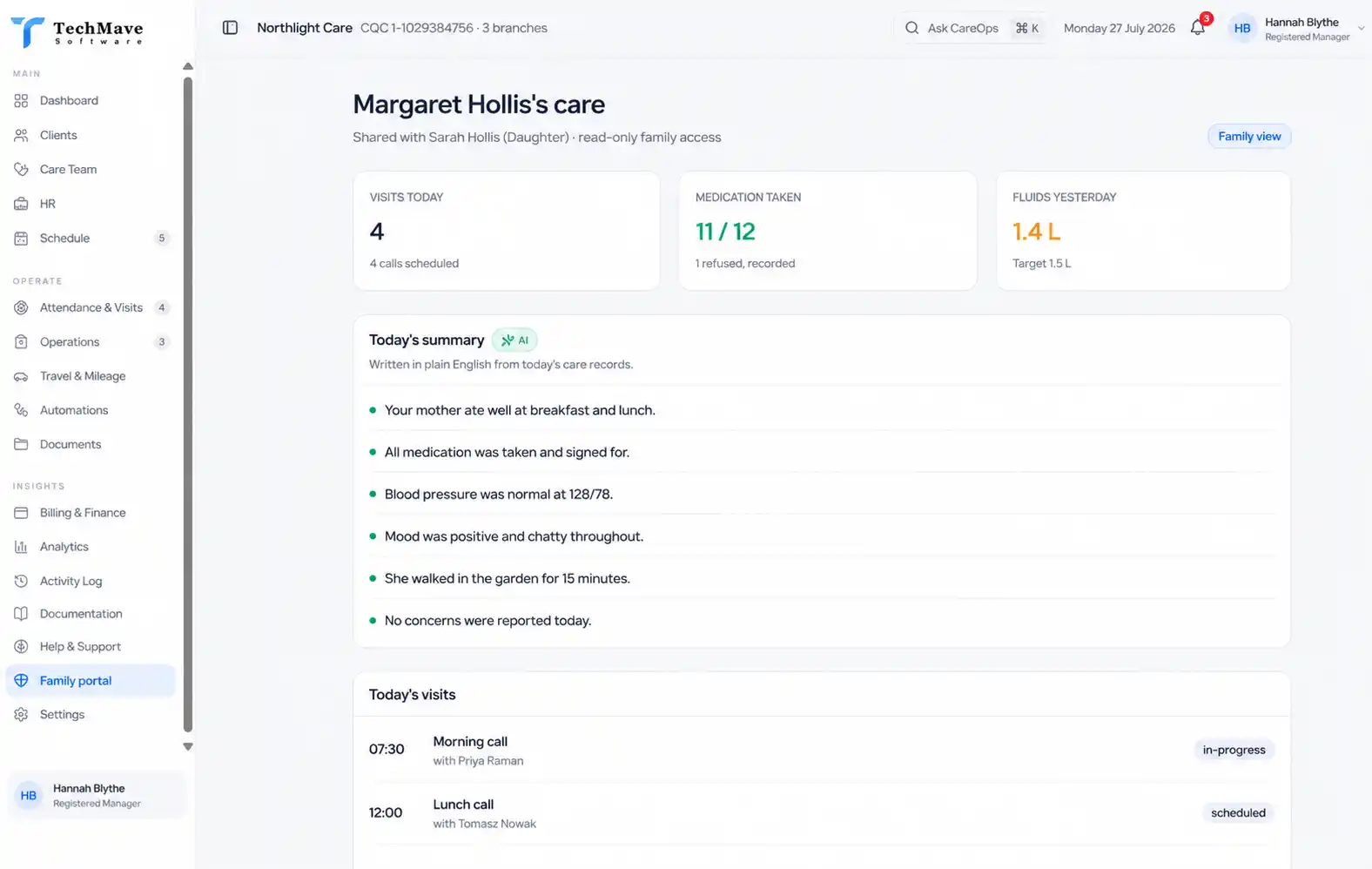
Task: Click the Documentation book icon
Action: coord(21,614)
